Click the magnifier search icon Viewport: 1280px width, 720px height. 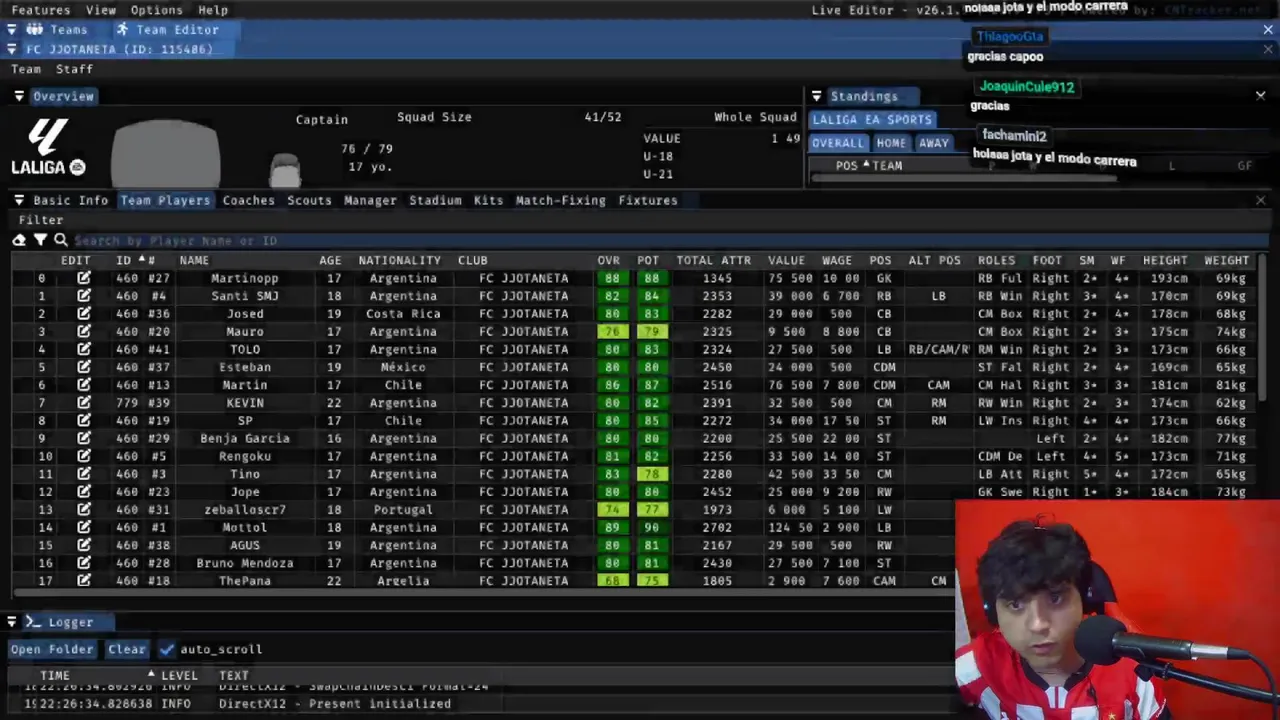(61, 240)
